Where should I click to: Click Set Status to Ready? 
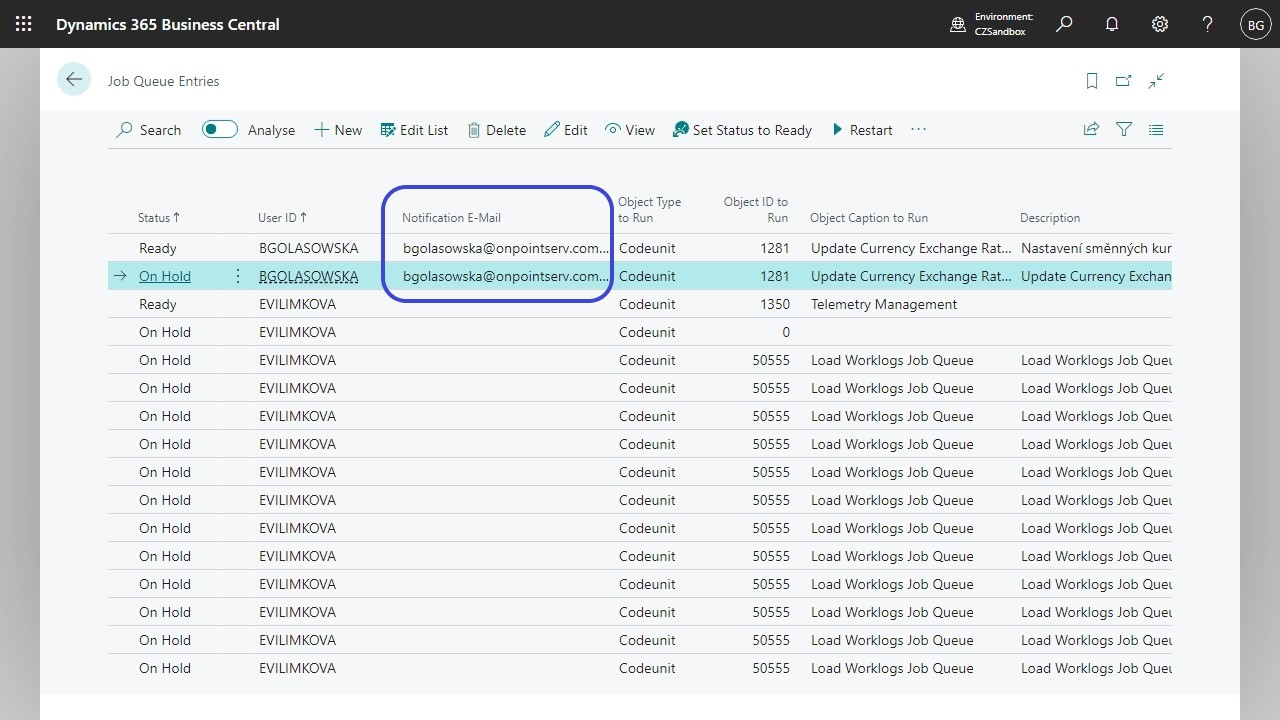click(742, 130)
